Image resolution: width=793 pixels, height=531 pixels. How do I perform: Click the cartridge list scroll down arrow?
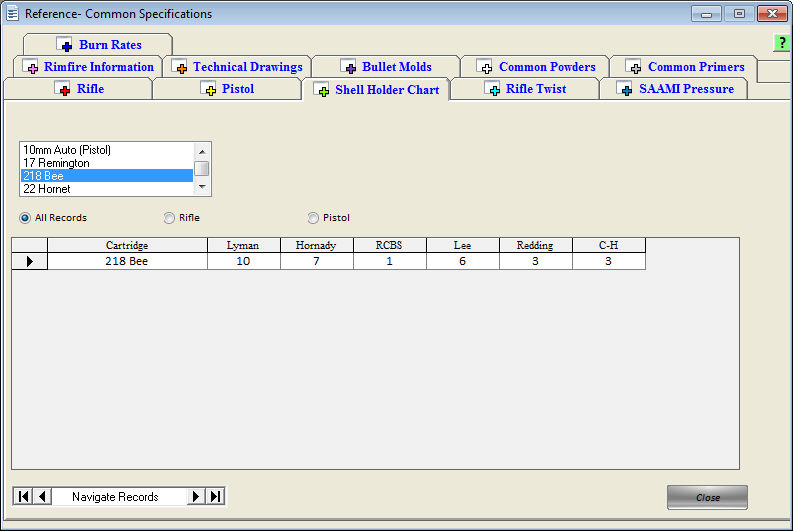[x=202, y=187]
